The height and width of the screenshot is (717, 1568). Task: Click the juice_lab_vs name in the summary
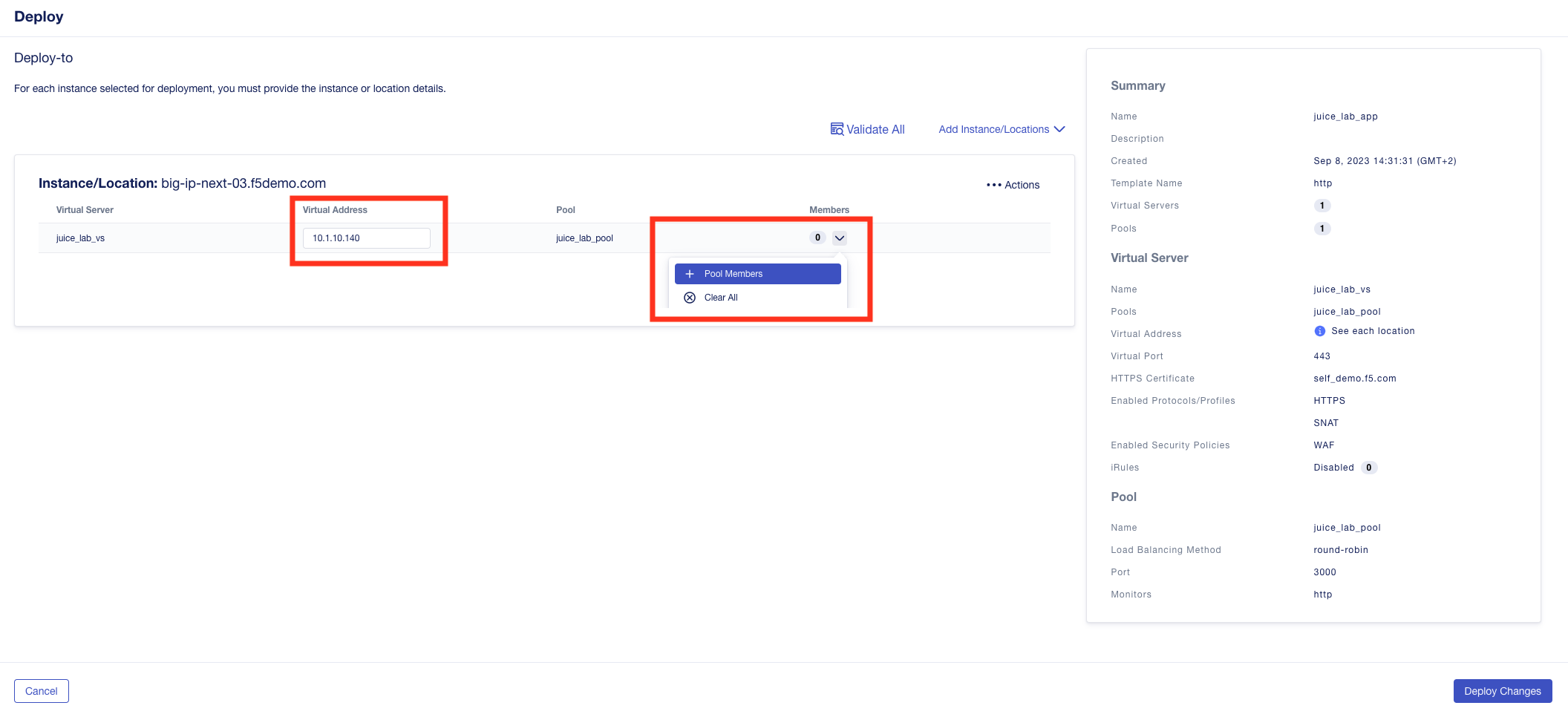pyautogui.click(x=1342, y=289)
